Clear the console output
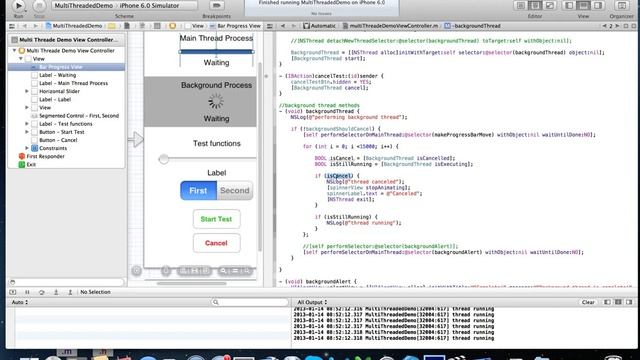 coord(588,302)
